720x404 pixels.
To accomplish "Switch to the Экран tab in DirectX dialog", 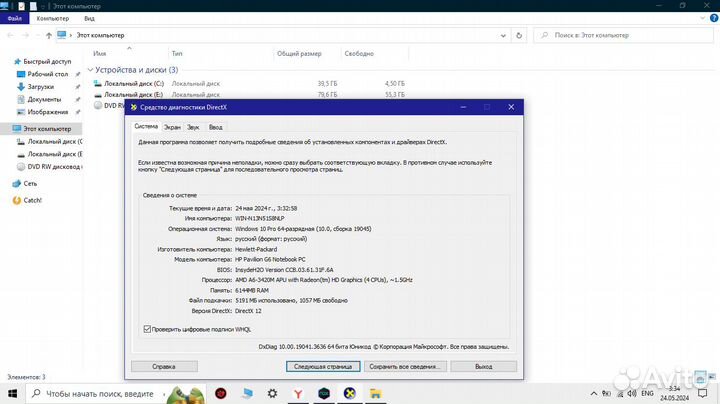I will pos(172,128).
